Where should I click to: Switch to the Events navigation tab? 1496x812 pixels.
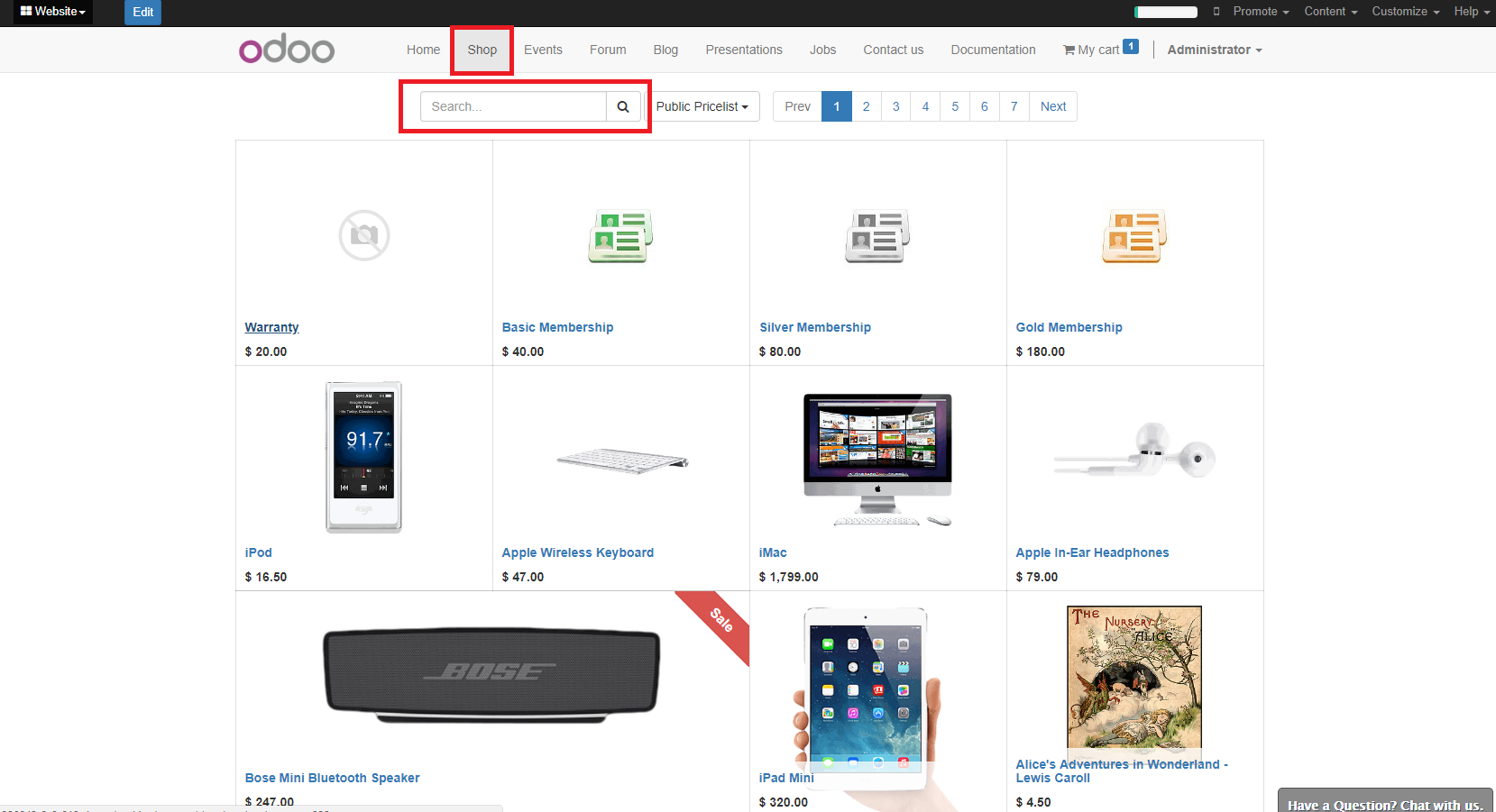pyautogui.click(x=543, y=50)
